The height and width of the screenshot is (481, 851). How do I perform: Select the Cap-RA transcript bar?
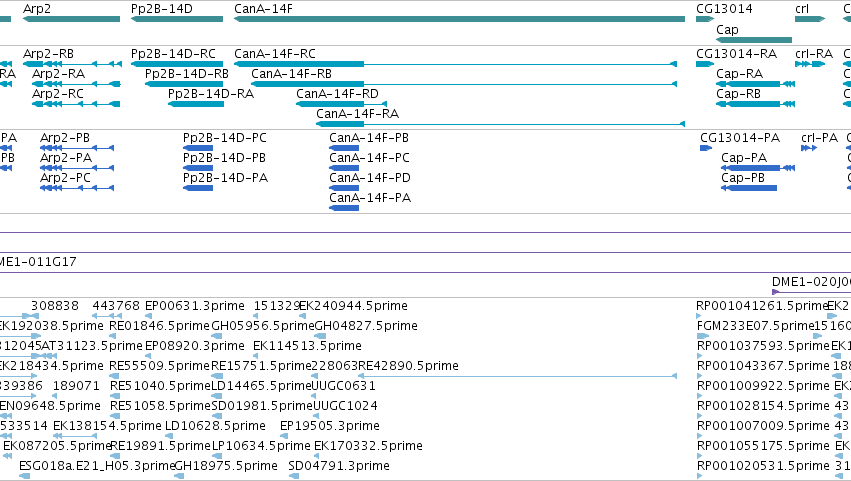tap(755, 84)
